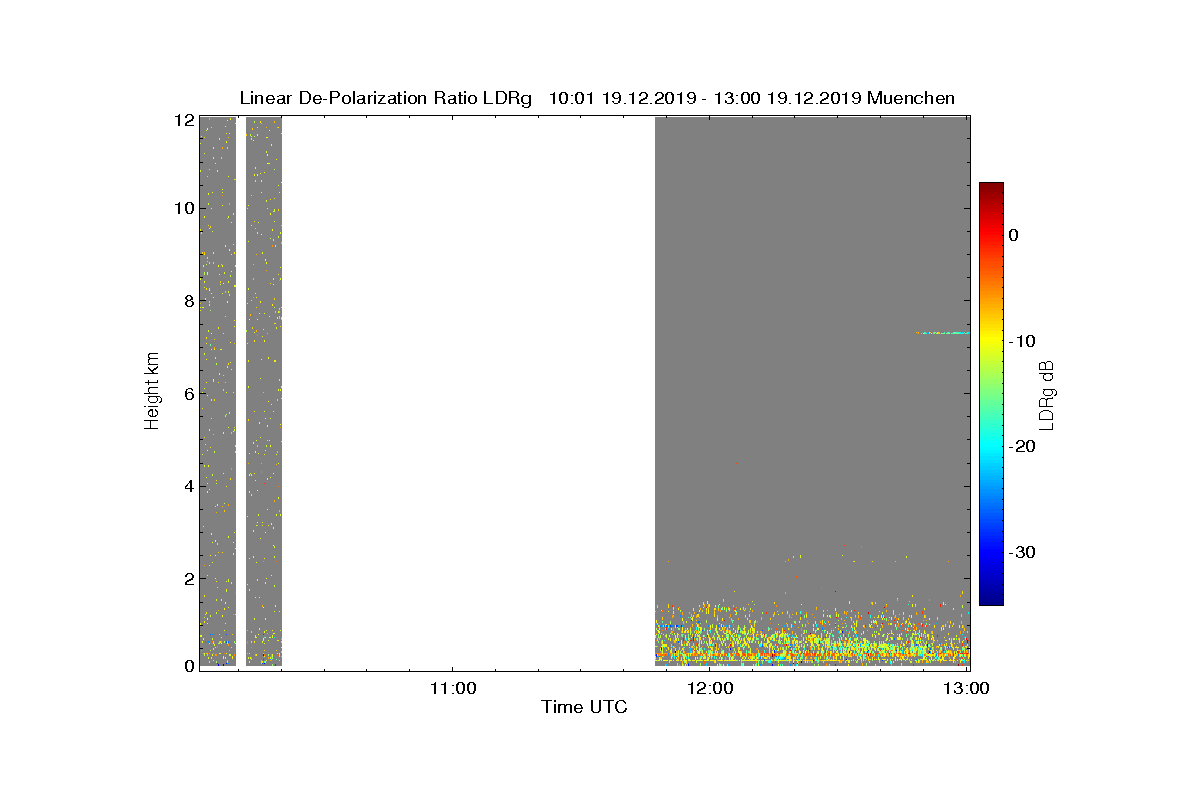Click the height tick label 8
1200x800 pixels.
[x=187, y=301]
